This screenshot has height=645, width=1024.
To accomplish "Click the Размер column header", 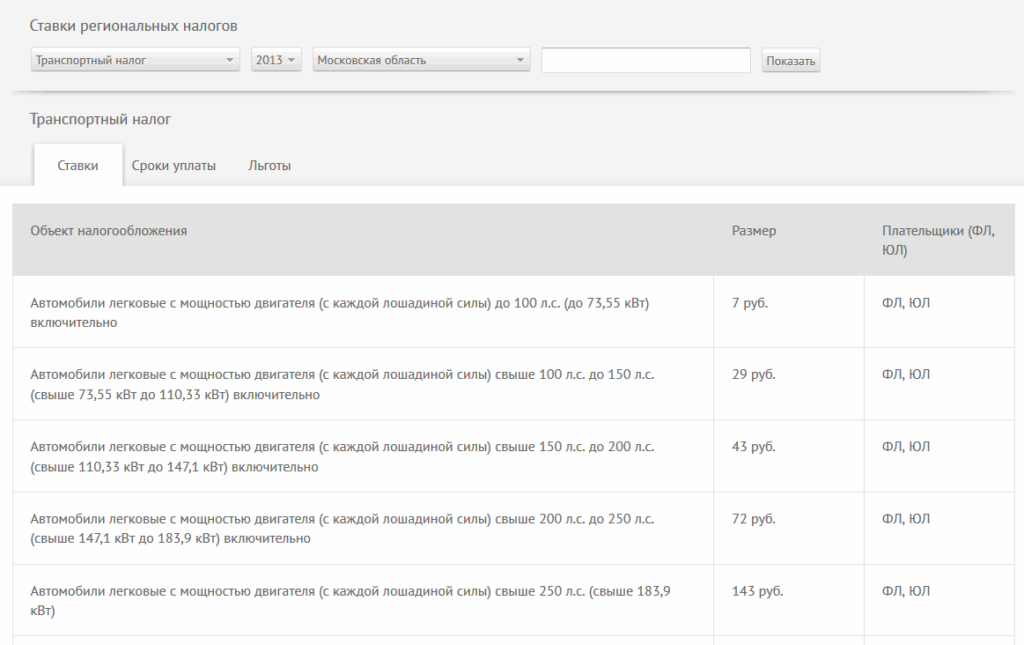I will click(753, 231).
